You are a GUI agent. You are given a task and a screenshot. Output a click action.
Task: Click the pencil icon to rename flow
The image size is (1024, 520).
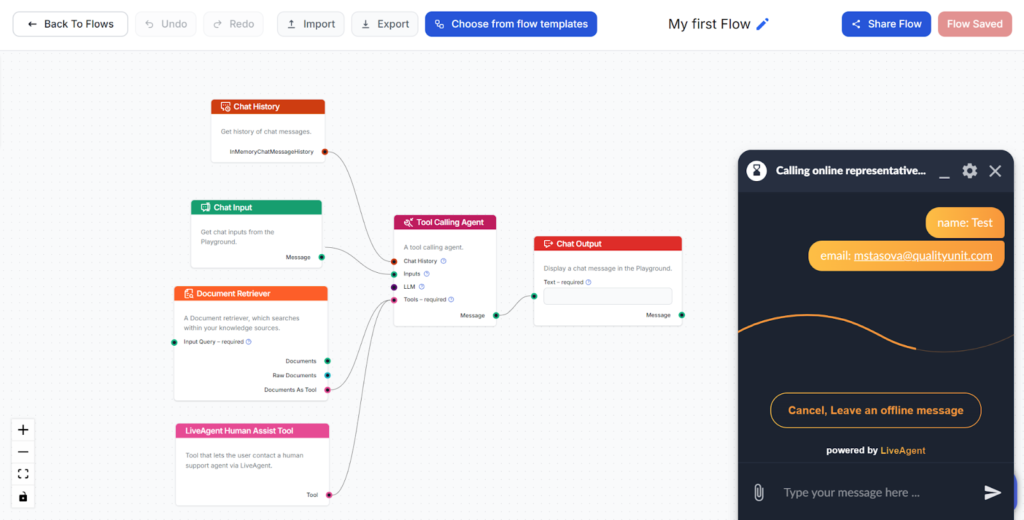tap(763, 24)
